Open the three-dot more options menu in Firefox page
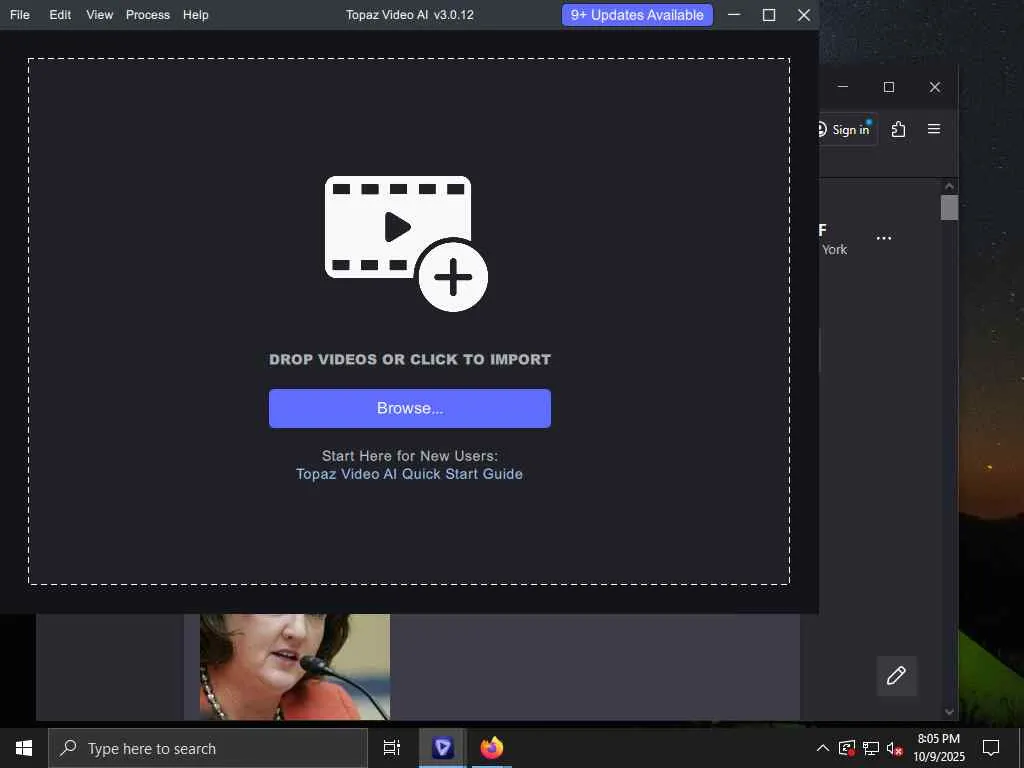The width and height of the screenshot is (1024, 768). pyautogui.click(x=884, y=238)
